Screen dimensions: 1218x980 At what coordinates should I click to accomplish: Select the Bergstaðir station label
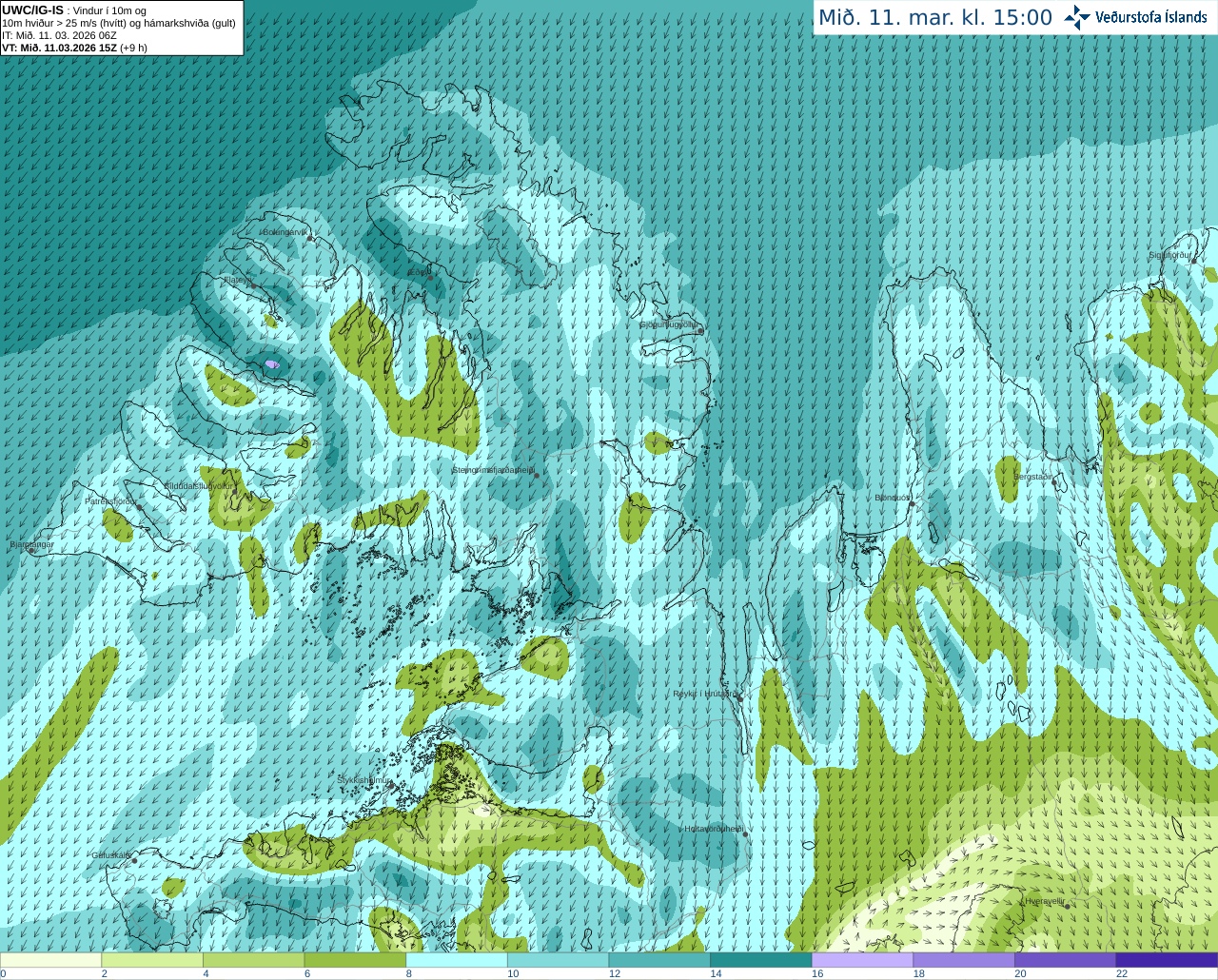(x=1033, y=477)
